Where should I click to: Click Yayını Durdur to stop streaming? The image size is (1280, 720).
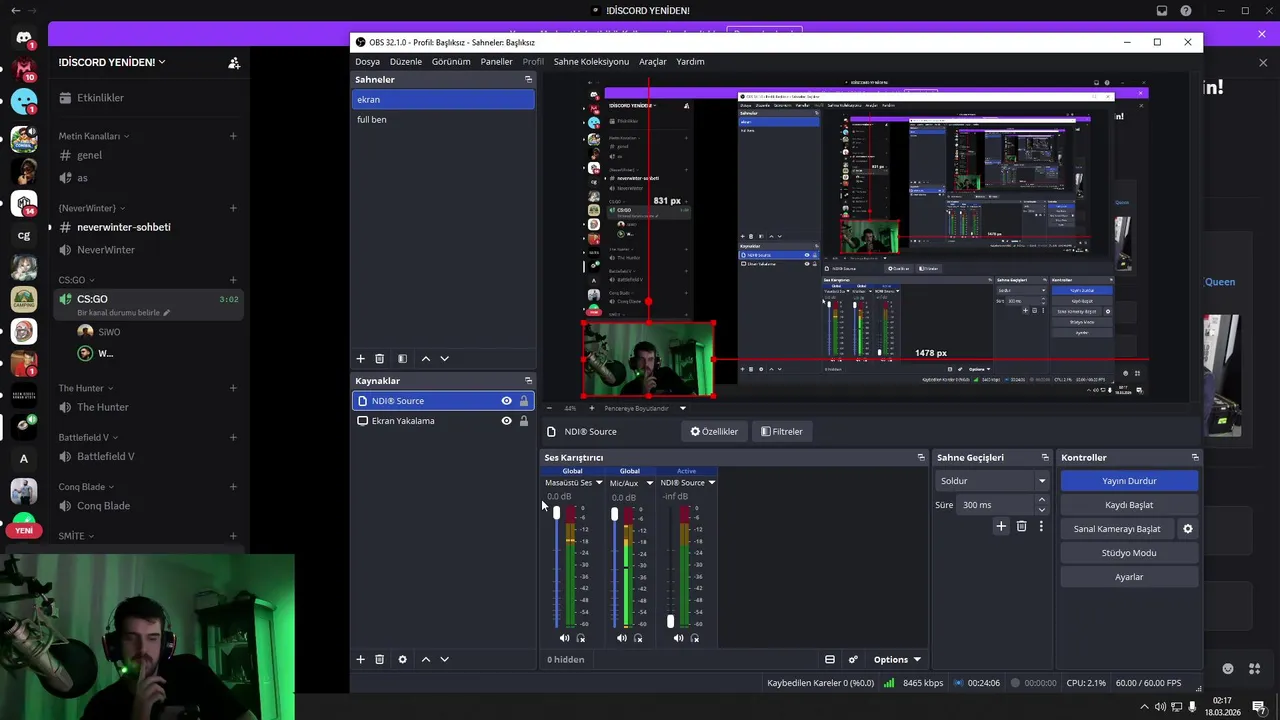[1129, 481]
